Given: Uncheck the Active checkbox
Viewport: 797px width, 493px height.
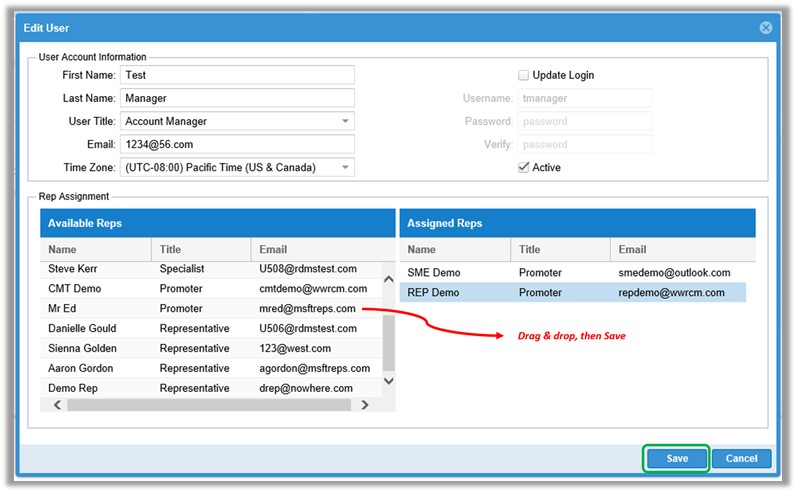Looking at the screenshot, I should tap(523, 167).
